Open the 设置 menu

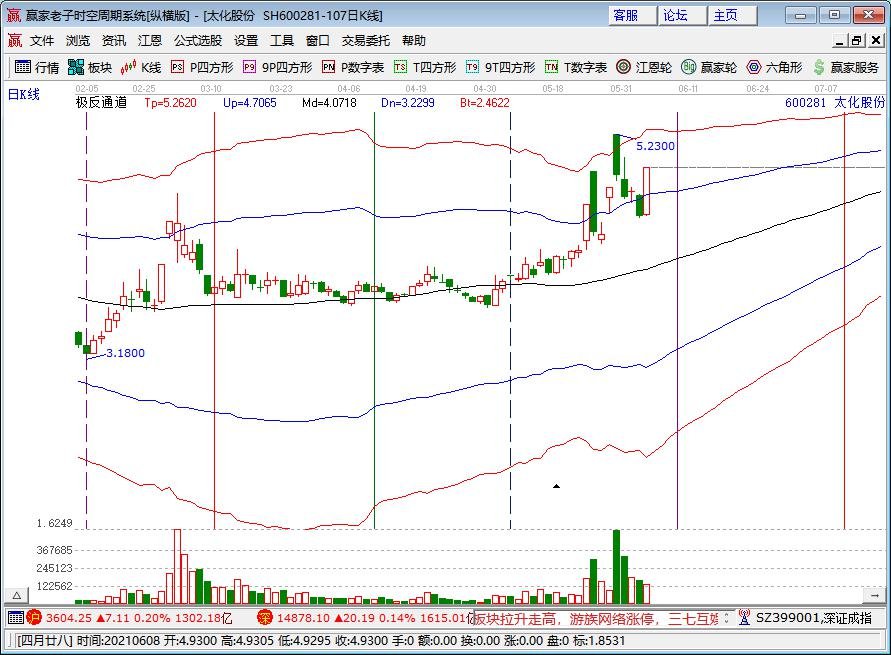246,40
